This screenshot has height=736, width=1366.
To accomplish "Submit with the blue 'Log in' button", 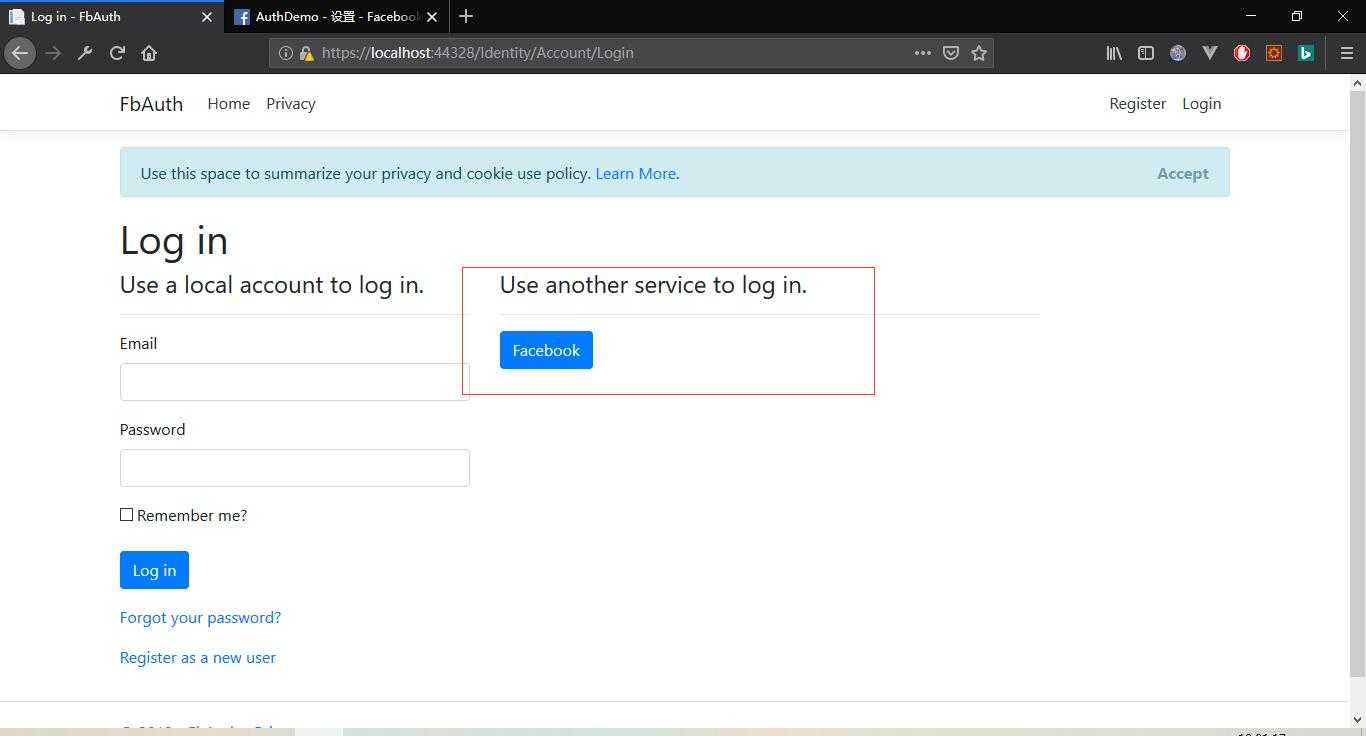I will (x=154, y=570).
